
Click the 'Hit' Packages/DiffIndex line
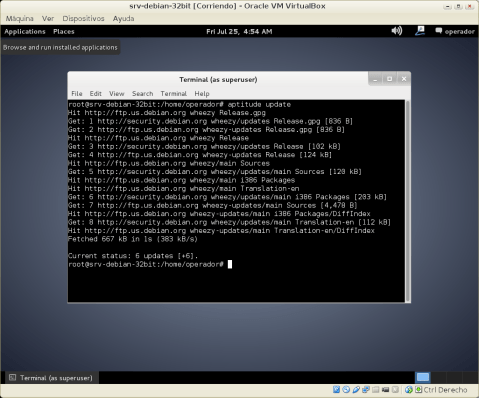219,214
